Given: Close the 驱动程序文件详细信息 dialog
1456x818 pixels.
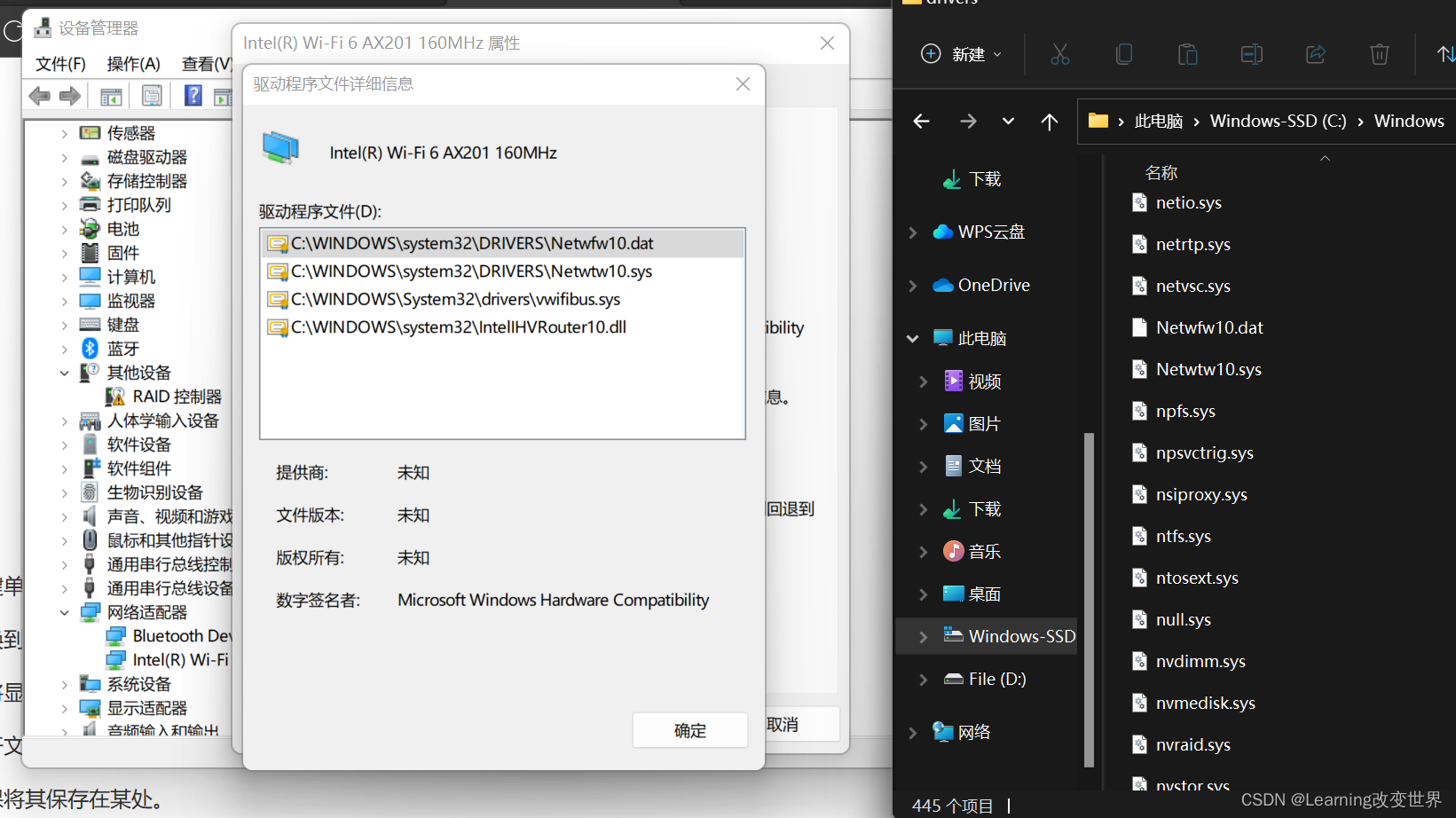Looking at the screenshot, I should 743,83.
